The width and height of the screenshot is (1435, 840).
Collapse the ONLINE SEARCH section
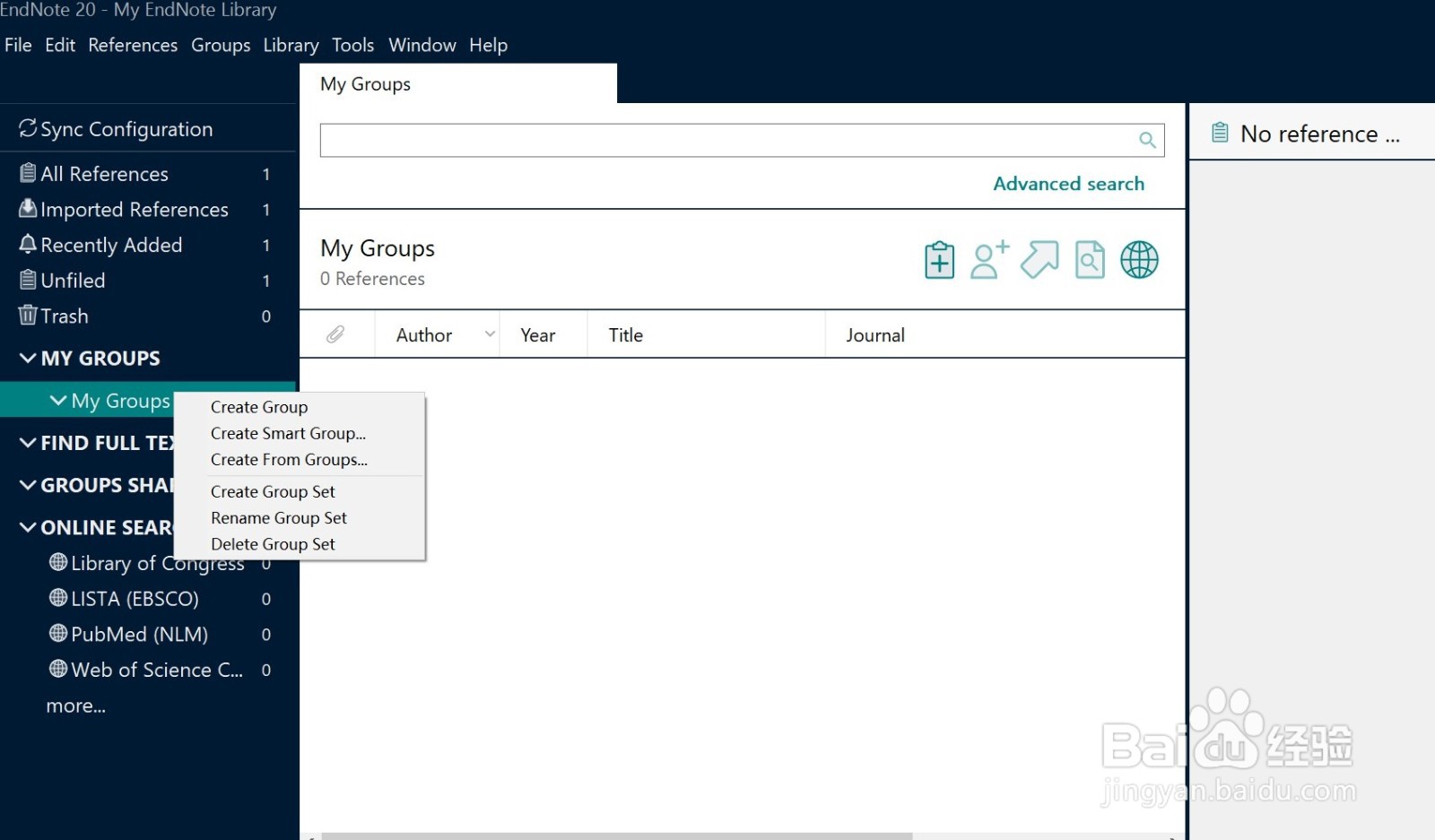(28, 527)
